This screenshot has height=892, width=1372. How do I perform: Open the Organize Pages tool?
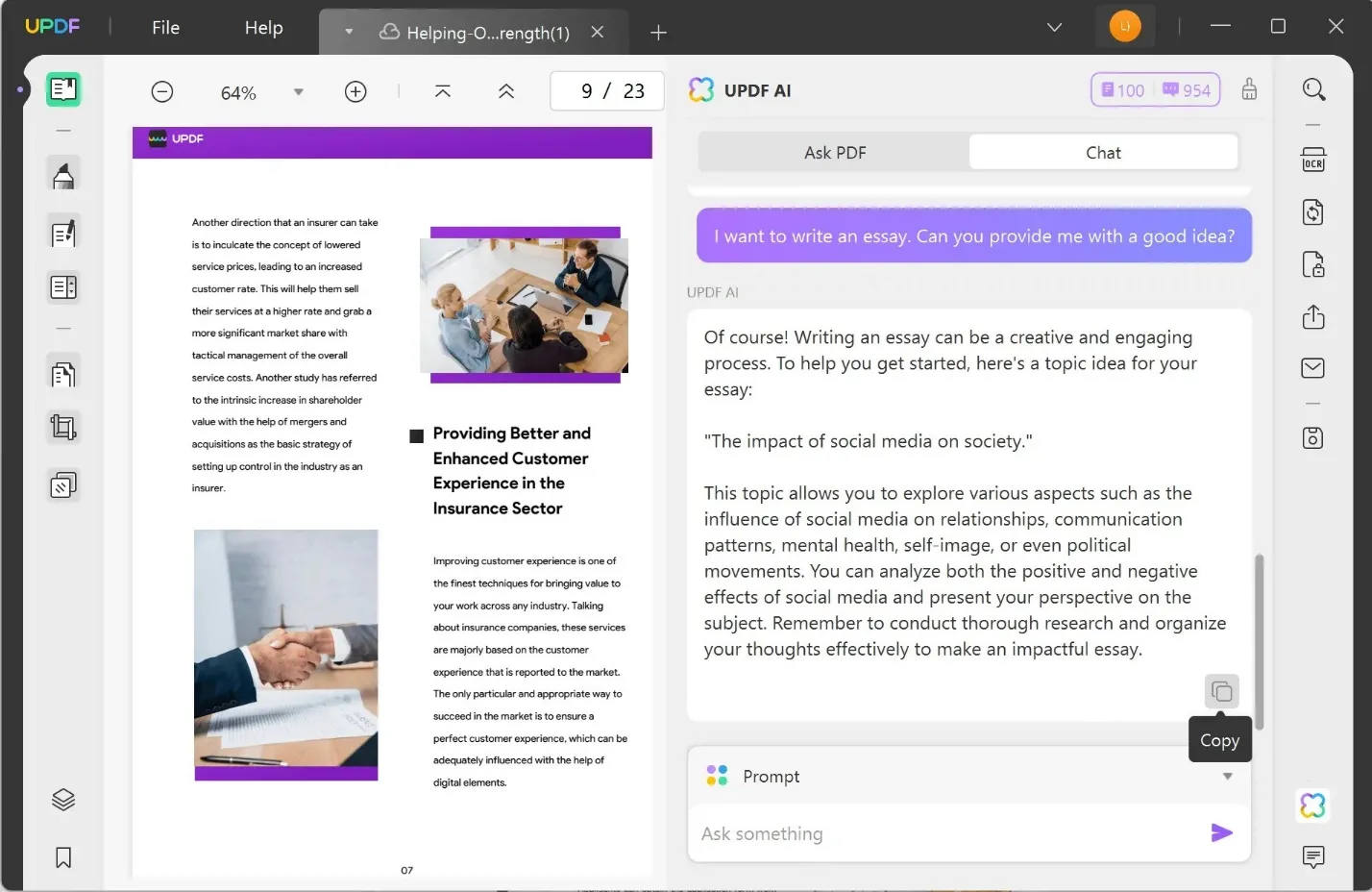[63, 374]
